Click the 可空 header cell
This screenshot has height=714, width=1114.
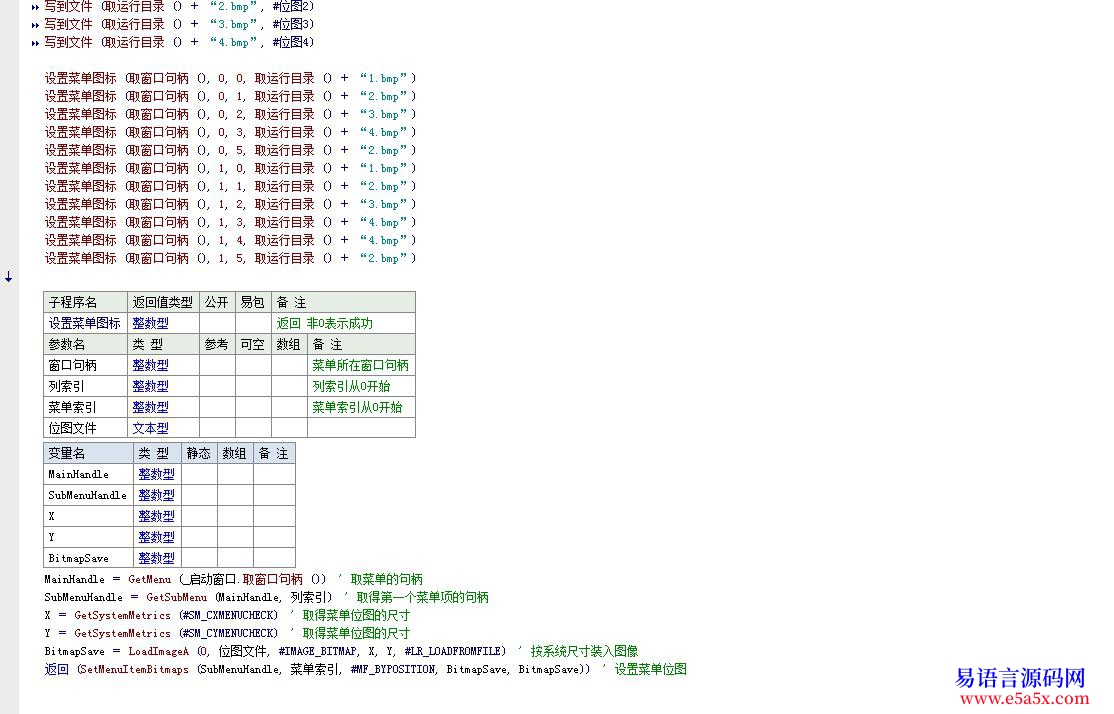(253, 345)
